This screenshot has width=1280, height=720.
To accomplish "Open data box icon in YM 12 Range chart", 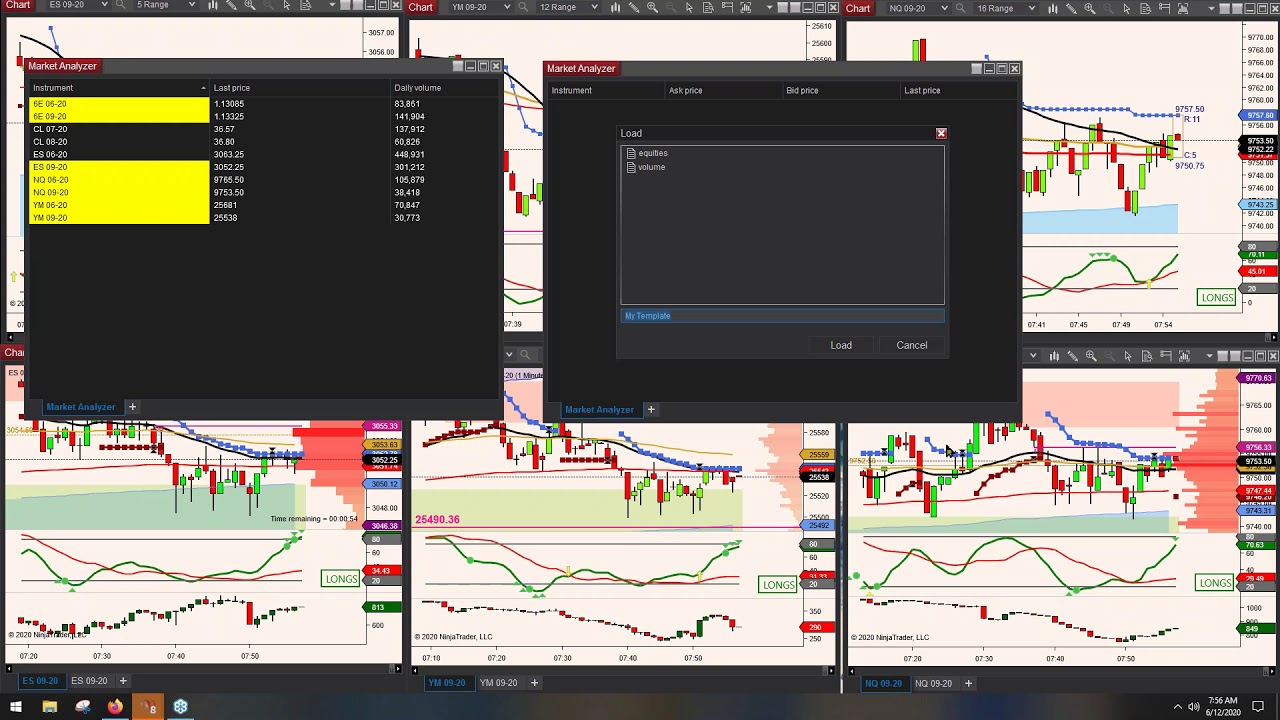I will (708, 7).
